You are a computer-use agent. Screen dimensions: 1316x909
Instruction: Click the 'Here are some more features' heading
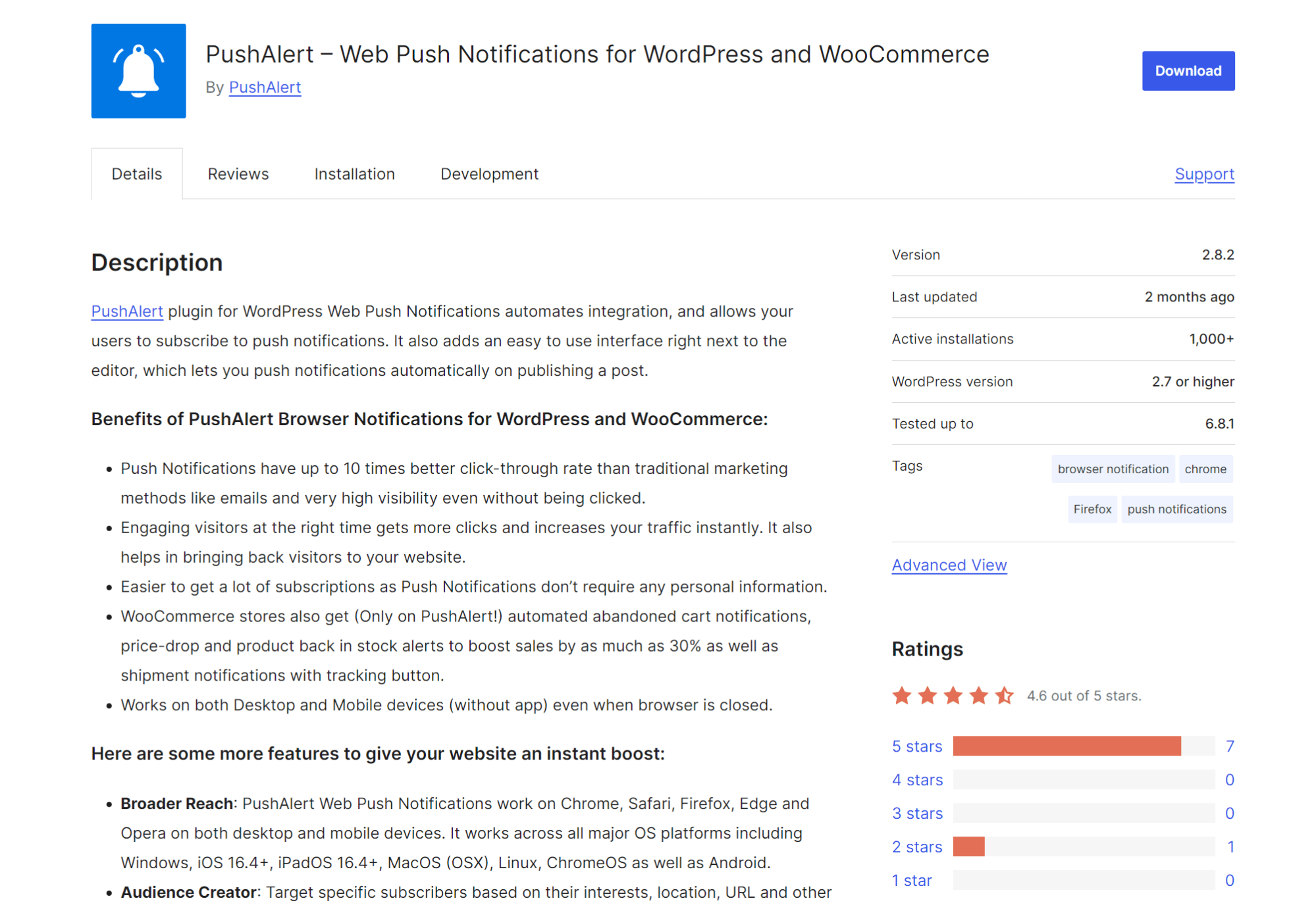[x=378, y=754]
